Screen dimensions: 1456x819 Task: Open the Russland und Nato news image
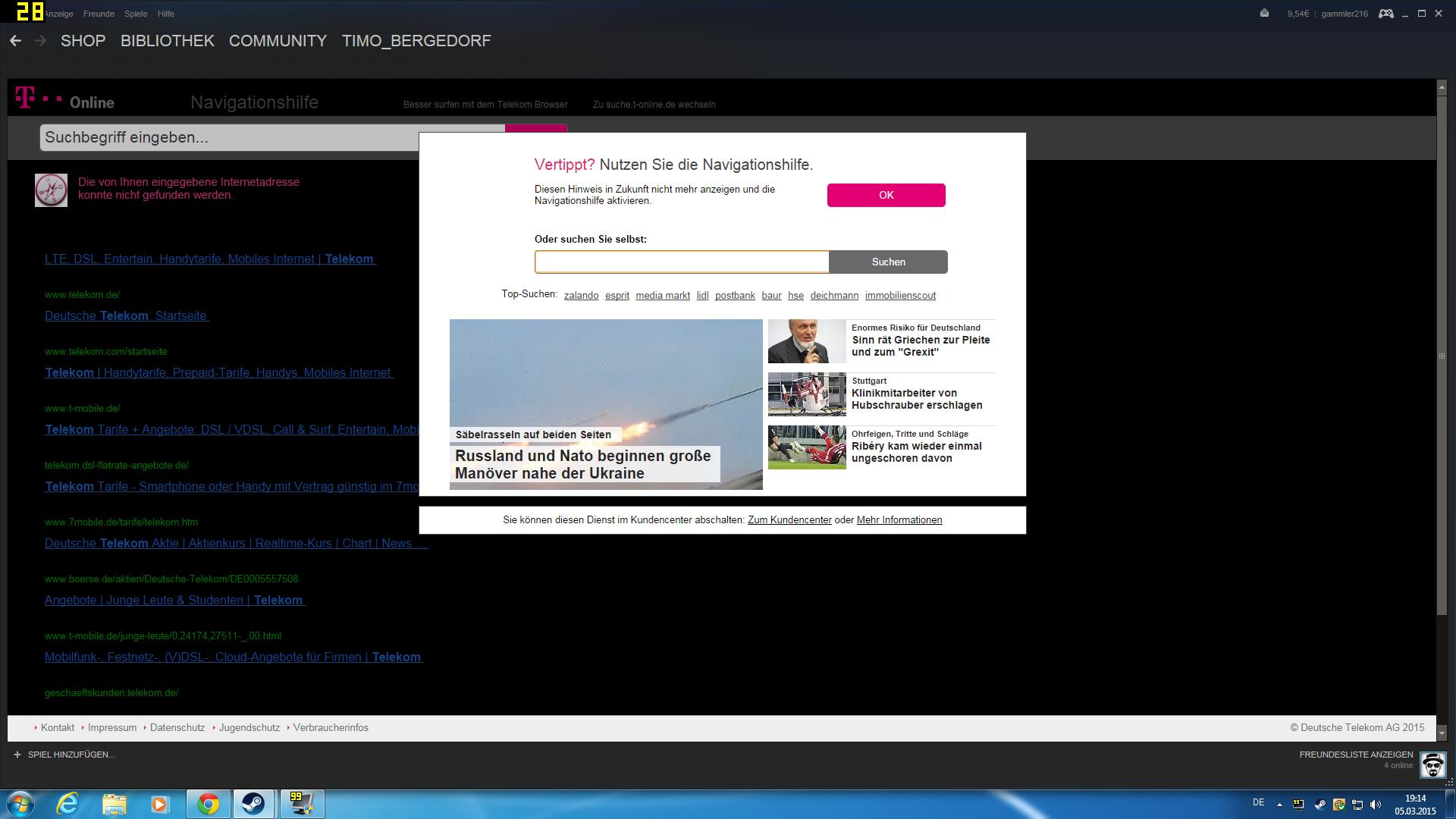tap(605, 379)
